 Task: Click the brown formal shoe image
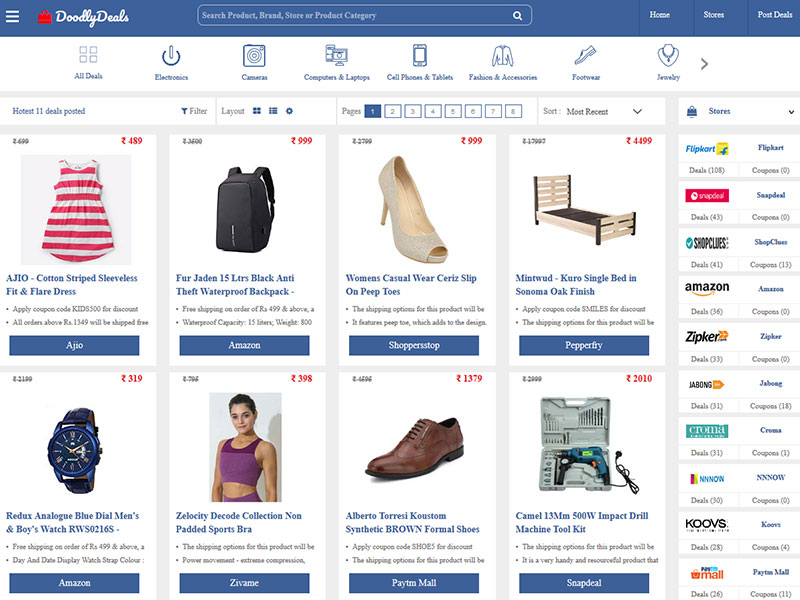click(x=414, y=447)
